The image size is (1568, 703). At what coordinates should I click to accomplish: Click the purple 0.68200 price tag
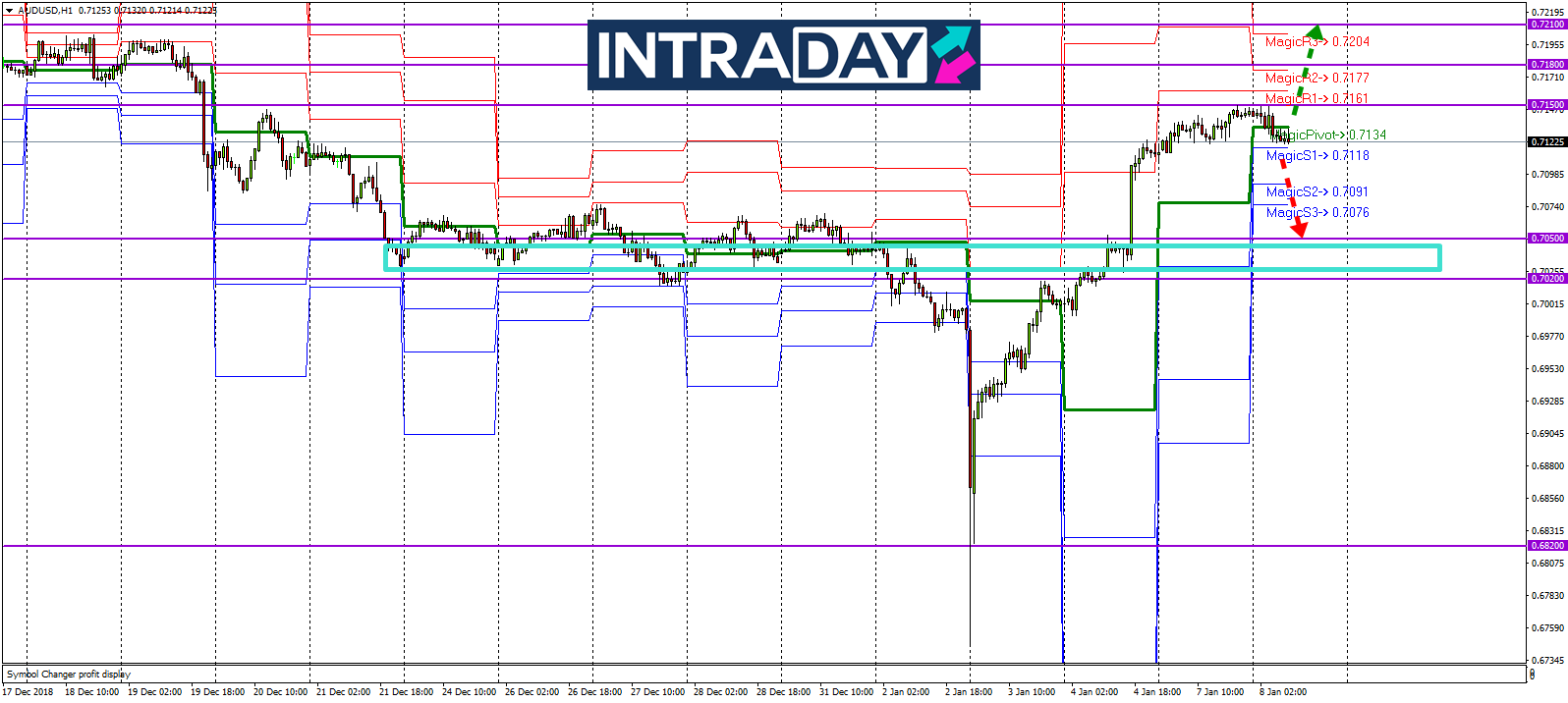pos(1547,546)
